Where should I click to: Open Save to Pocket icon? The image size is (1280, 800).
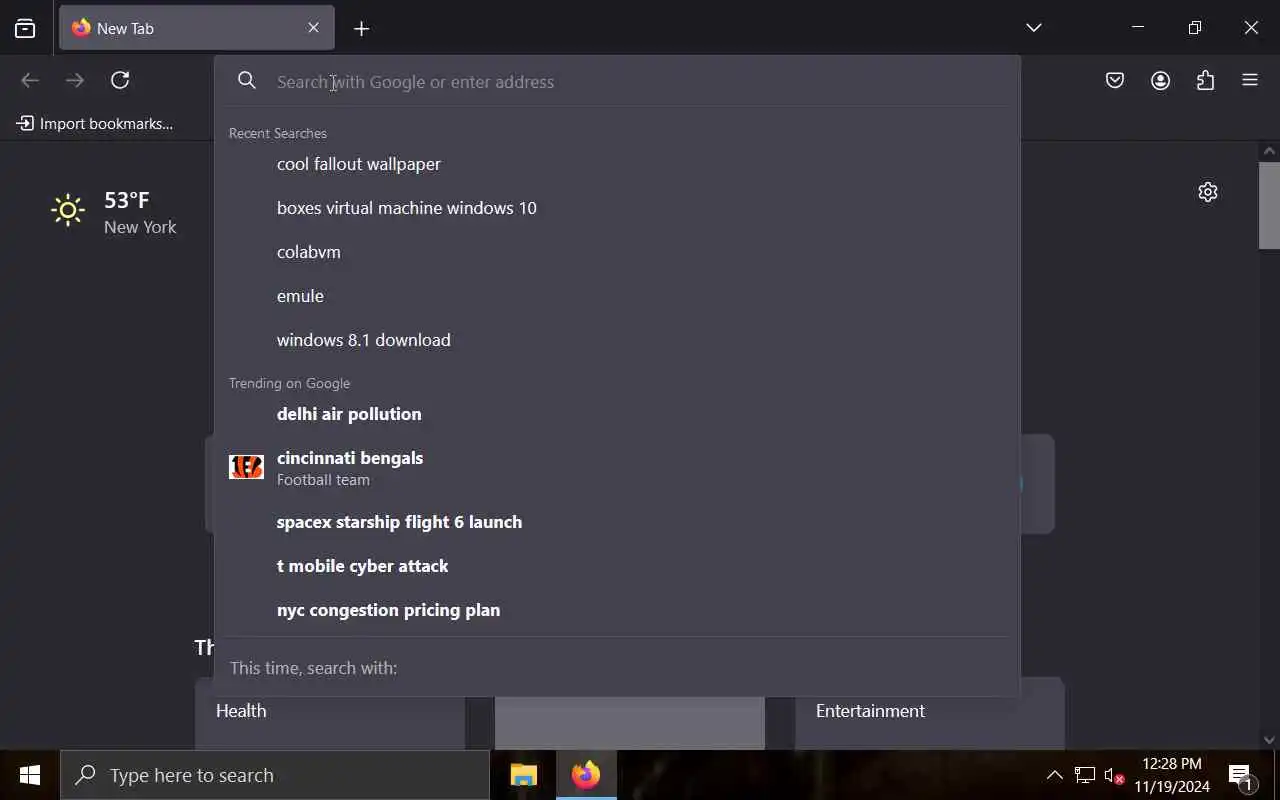pyautogui.click(x=1115, y=80)
